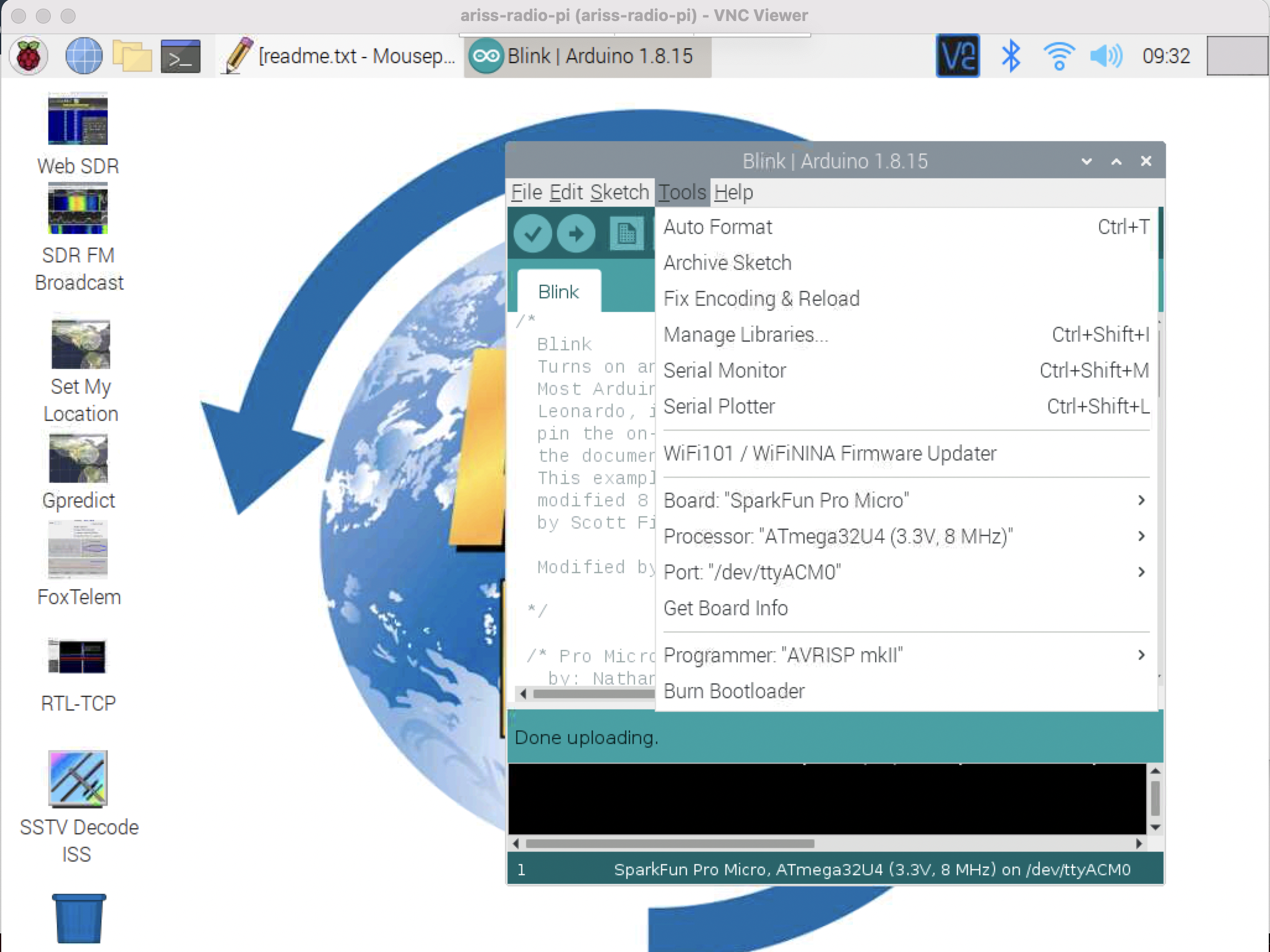Open the Web SDR desktop icon

[78, 134]
